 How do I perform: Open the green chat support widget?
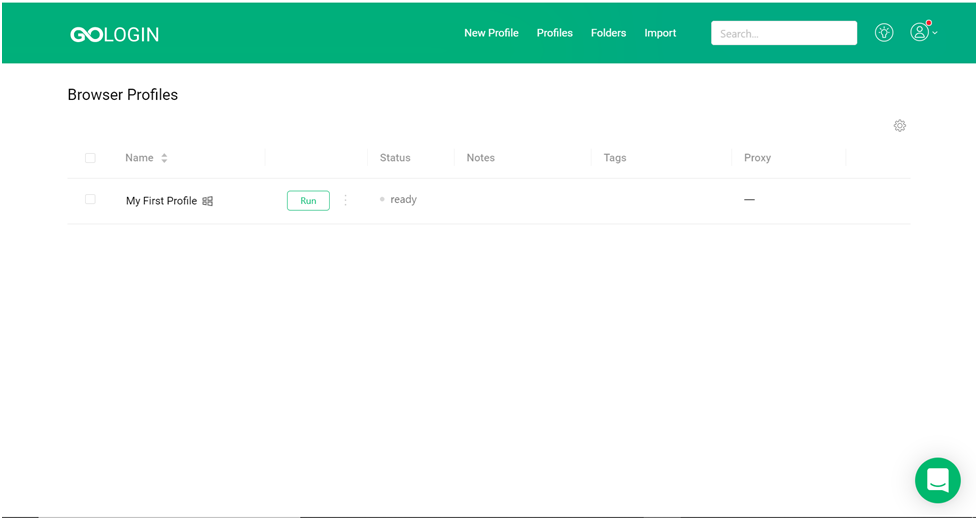937,480
